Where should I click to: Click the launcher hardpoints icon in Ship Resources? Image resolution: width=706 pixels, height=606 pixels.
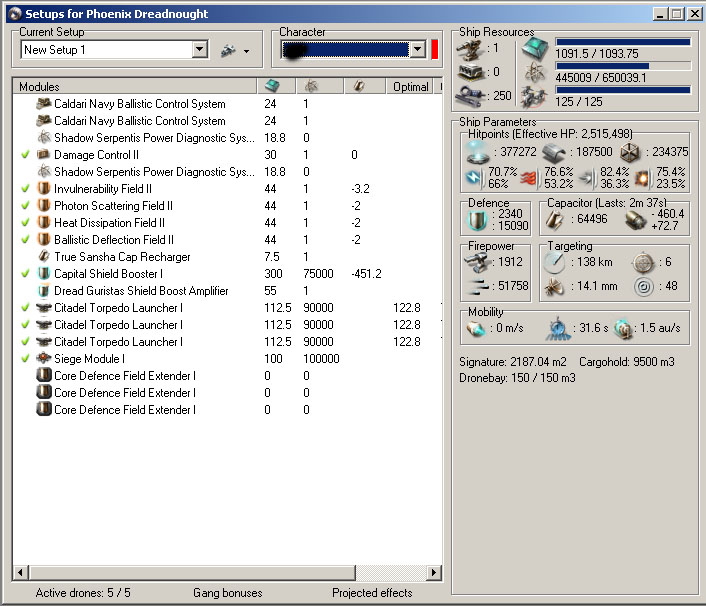(x=471, y=72)
